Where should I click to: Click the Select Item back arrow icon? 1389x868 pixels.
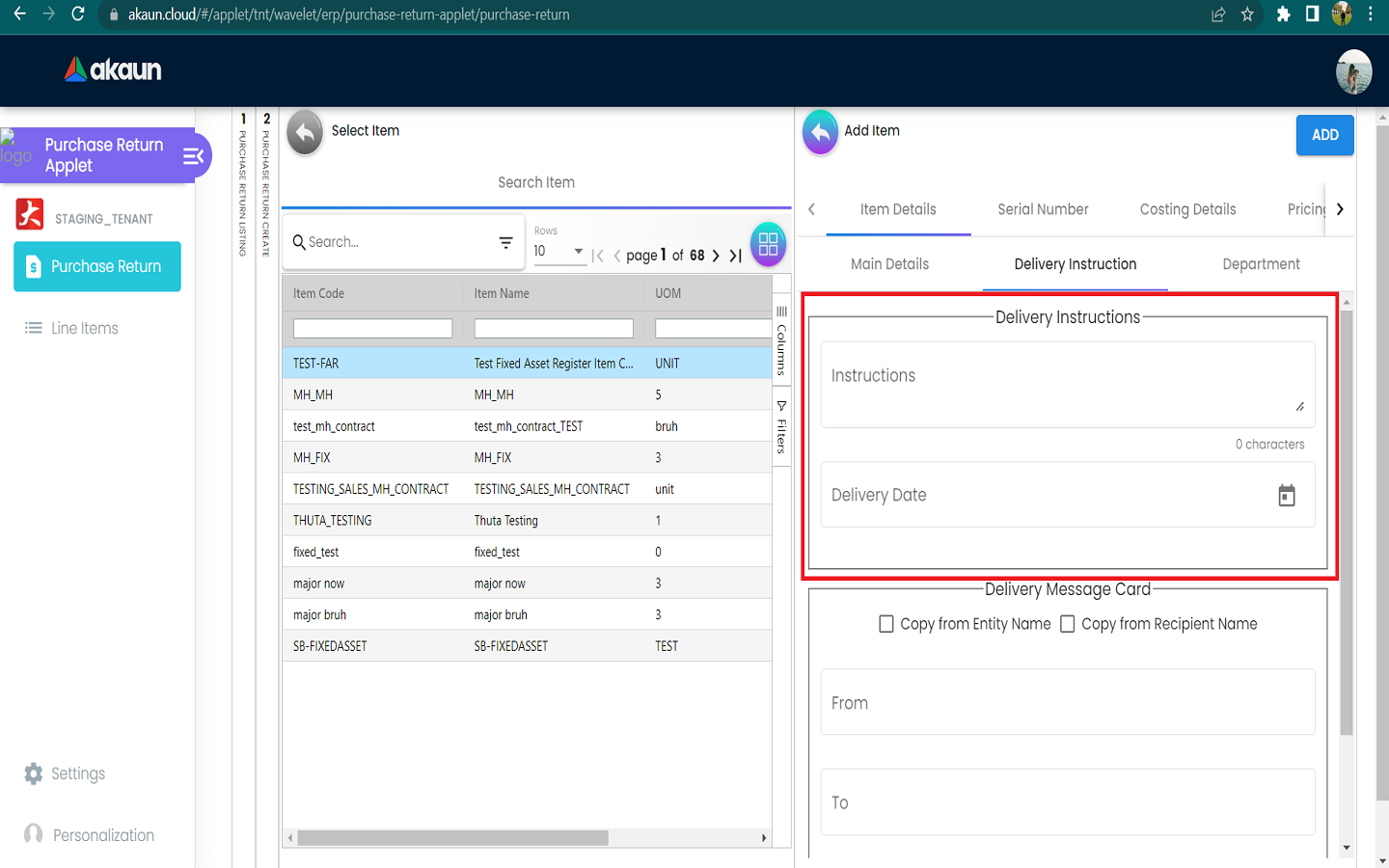point(305,133)
